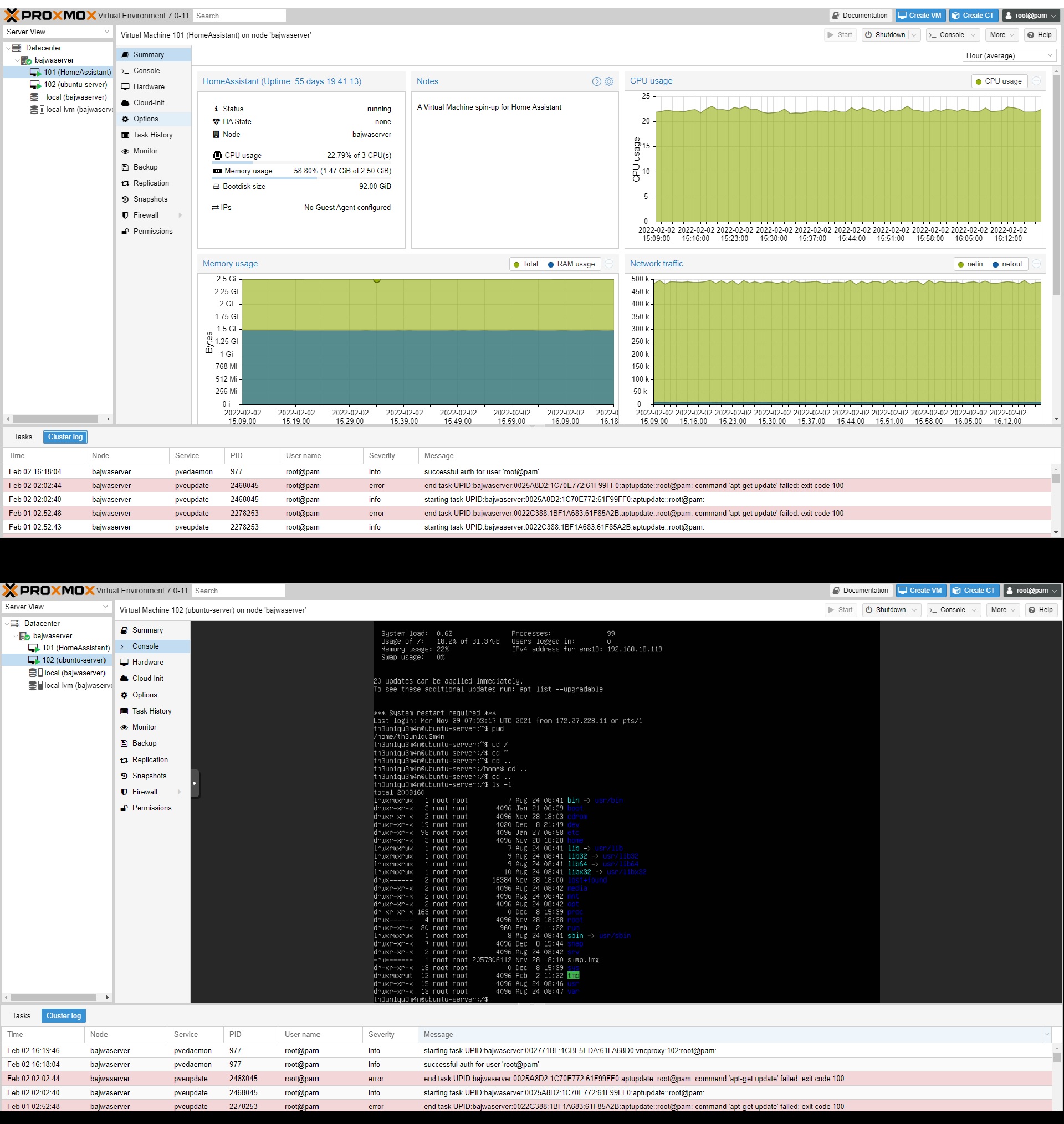Open the Hour (average) timeframe dropdown

[1009, 55]
